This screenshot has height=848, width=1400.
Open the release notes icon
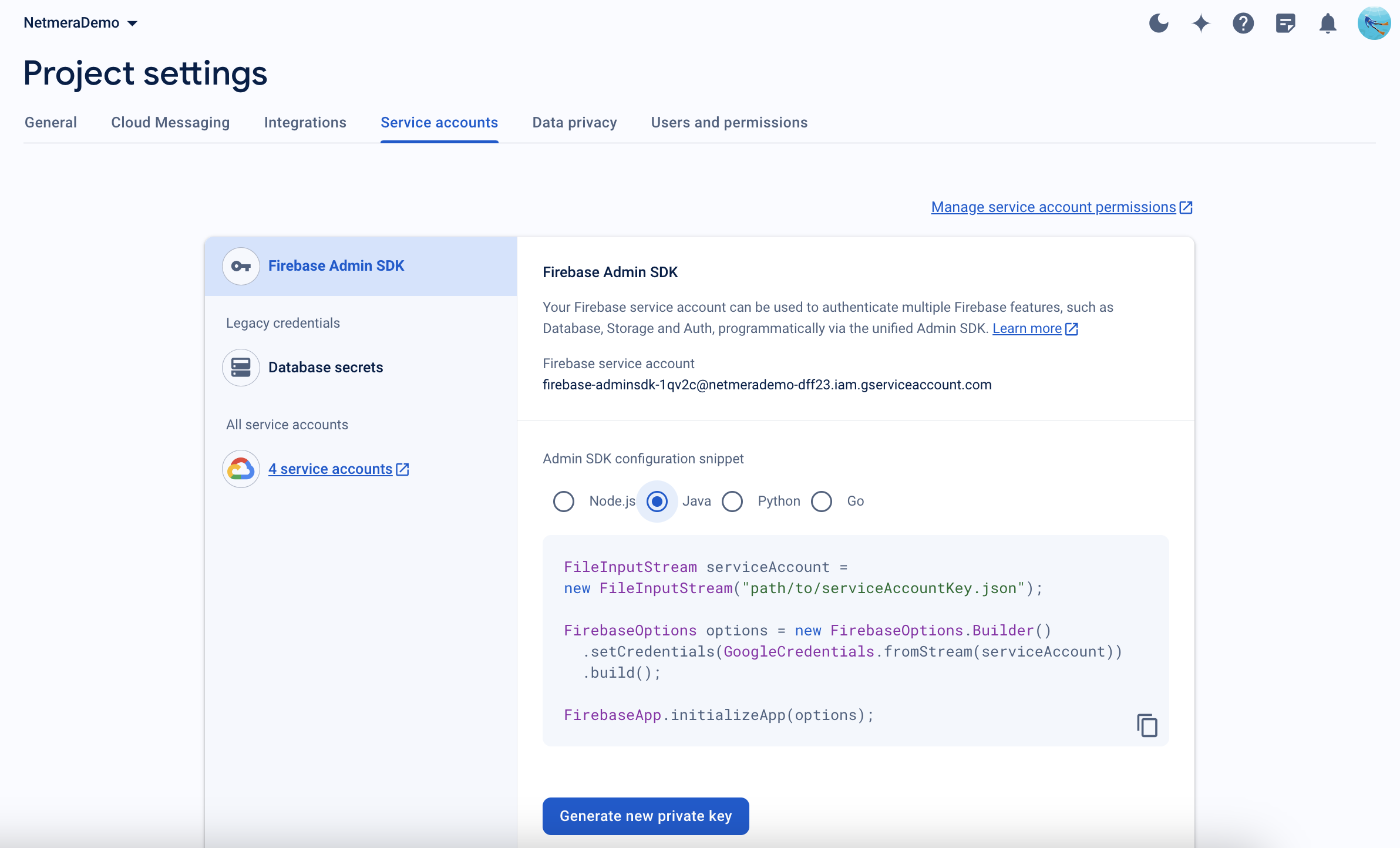pos(1285,23)
